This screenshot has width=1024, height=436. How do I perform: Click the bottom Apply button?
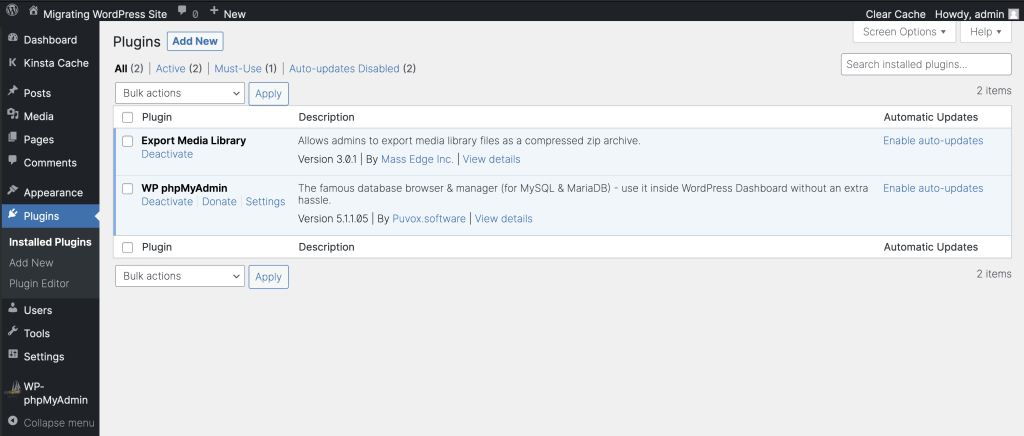pyautogui.click(x=268, y=277)
